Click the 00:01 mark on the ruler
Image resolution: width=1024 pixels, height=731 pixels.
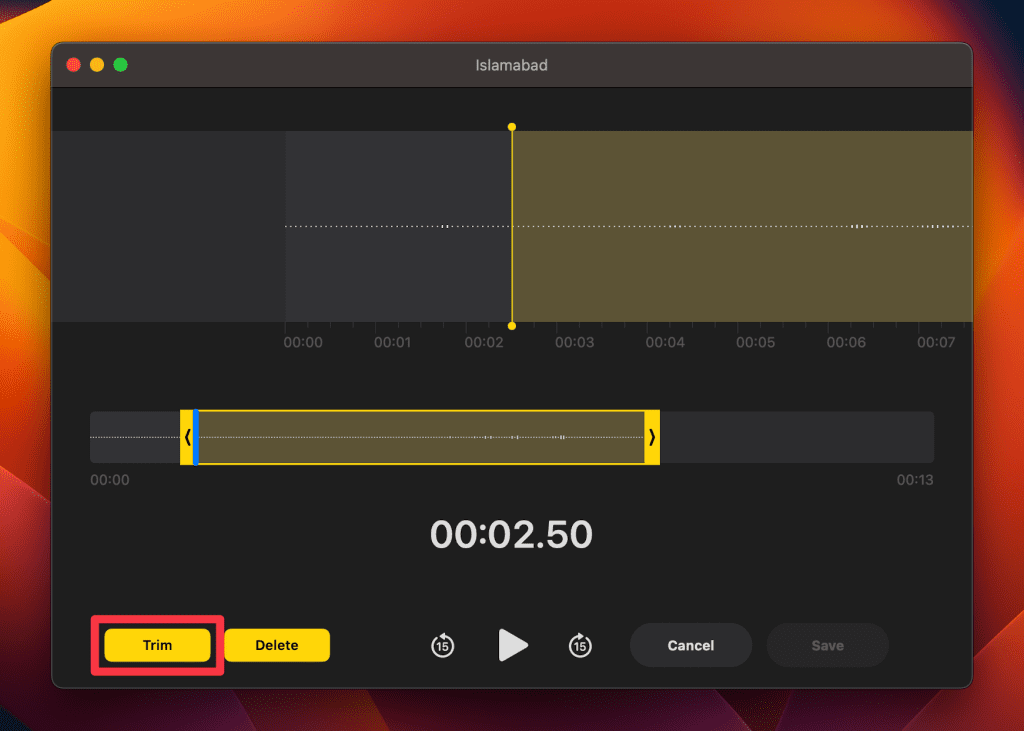[x=393, y=342]
